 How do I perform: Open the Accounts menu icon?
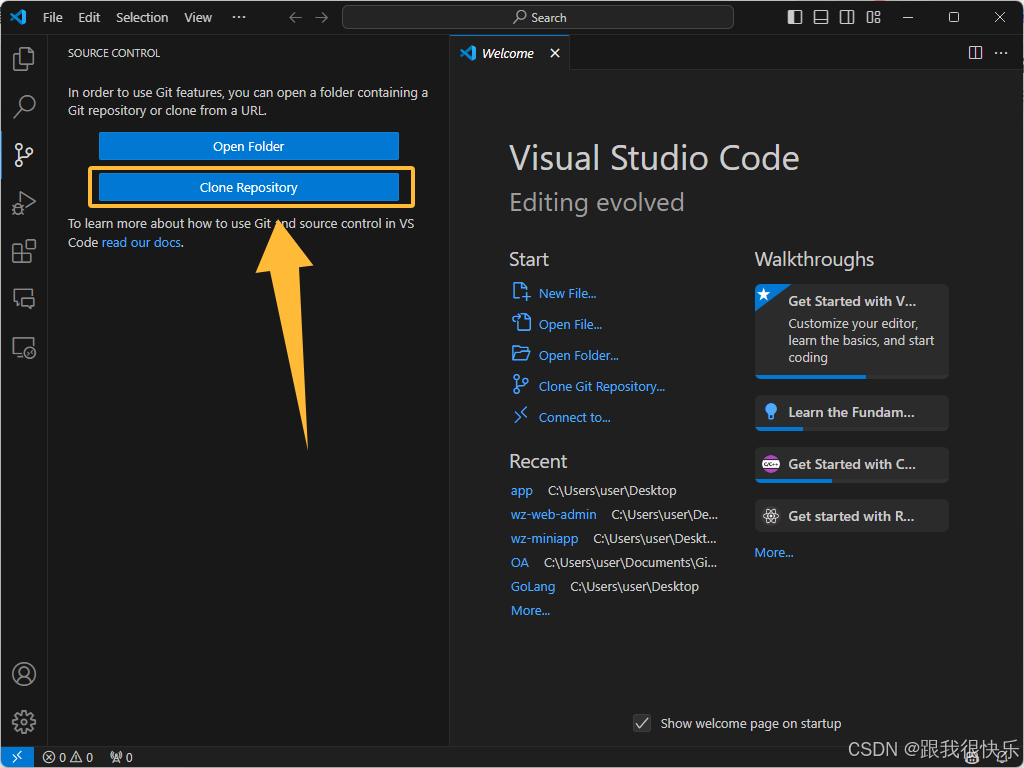coord(24,674)
